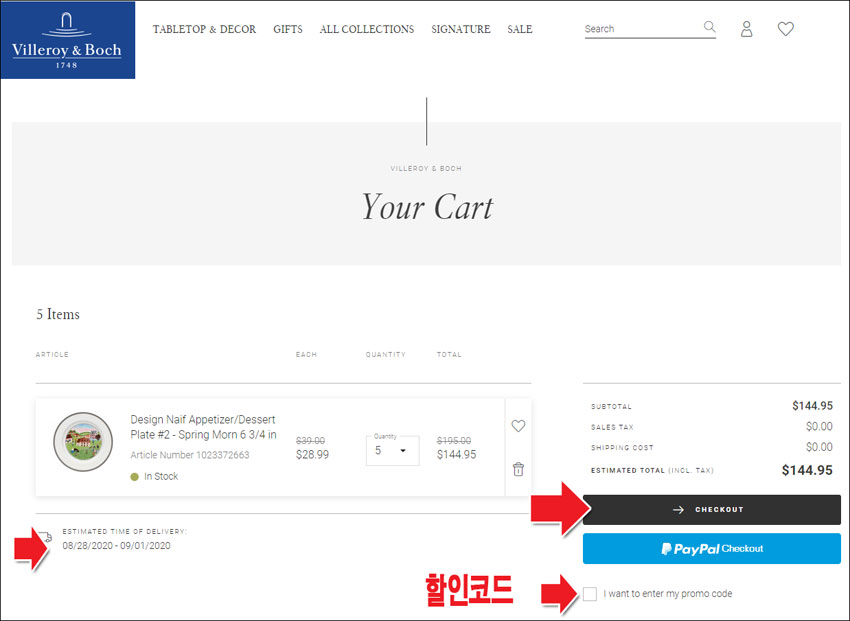Viewport: 850px width, 621px height.
Task: Click the search magnifier icon
Action: [x=709, y=27]
